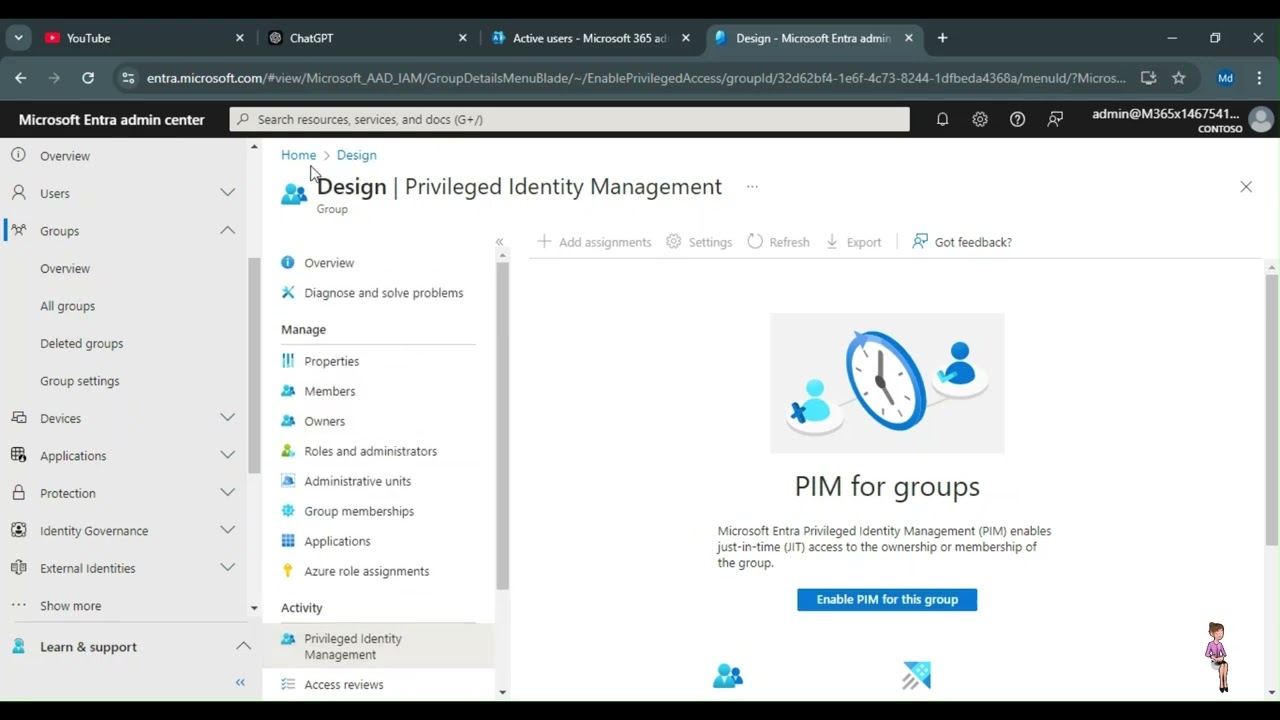Image resolution: width=1280 pixels, height=720 pixels.
Task: Click the Overview info icon in group menu
Action: (288, 262)
